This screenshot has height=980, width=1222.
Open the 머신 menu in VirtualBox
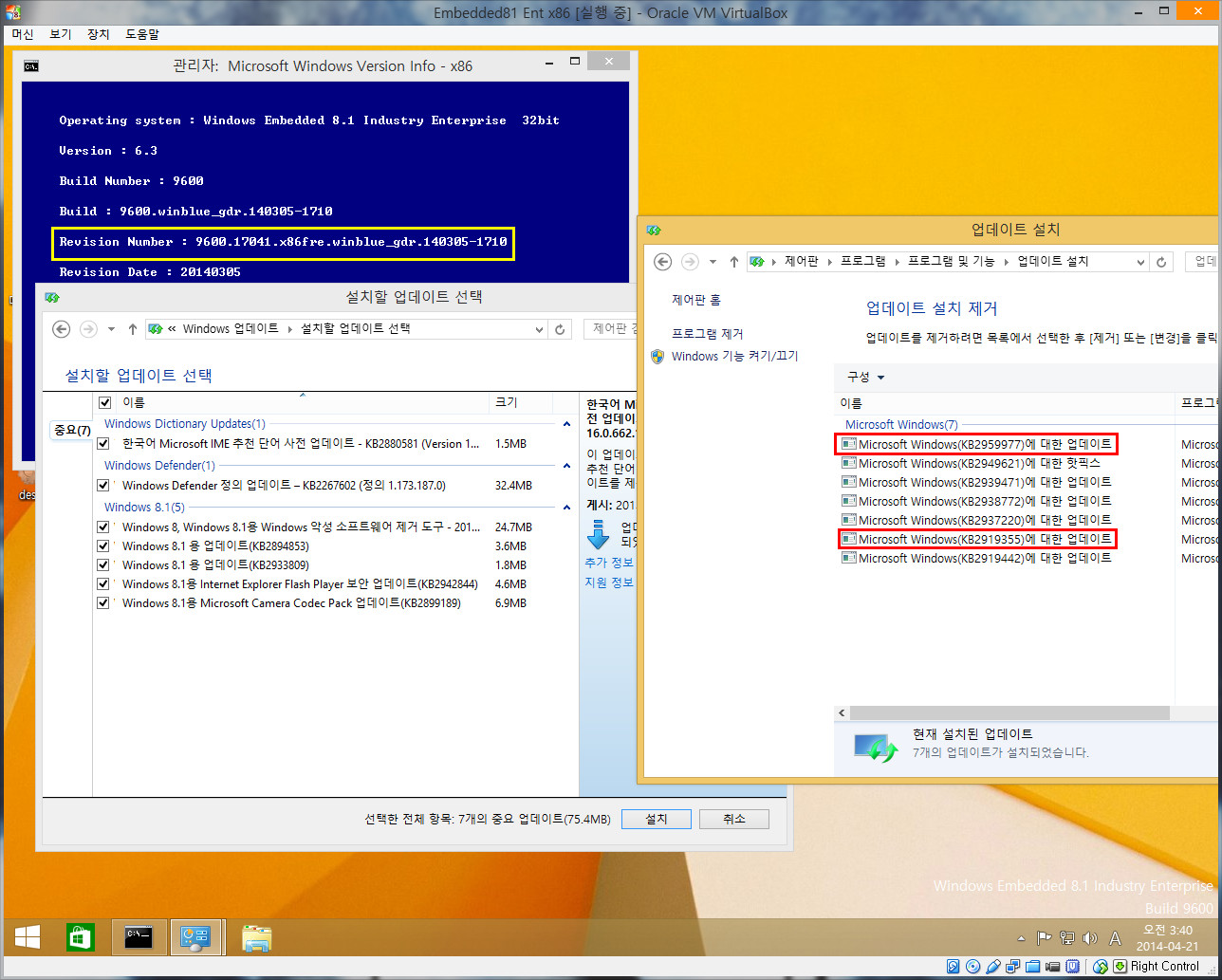[23, 34]
